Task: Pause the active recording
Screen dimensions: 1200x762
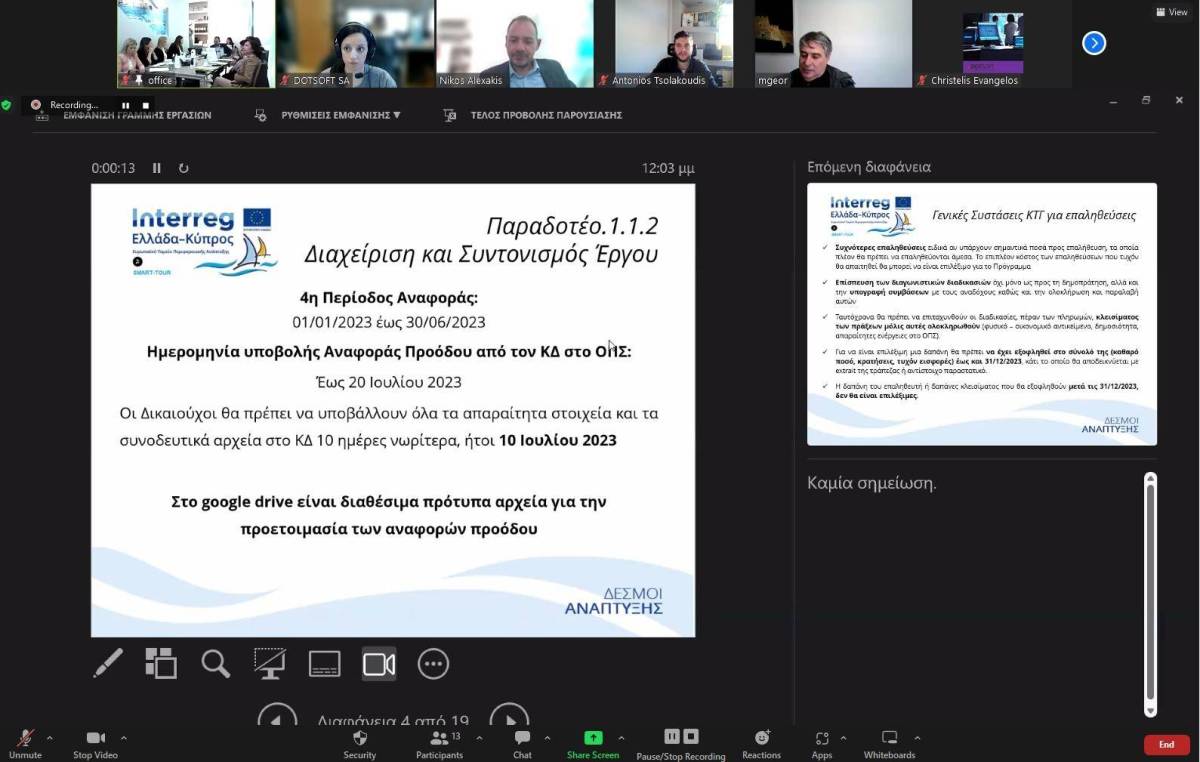Action: point(124,104)
